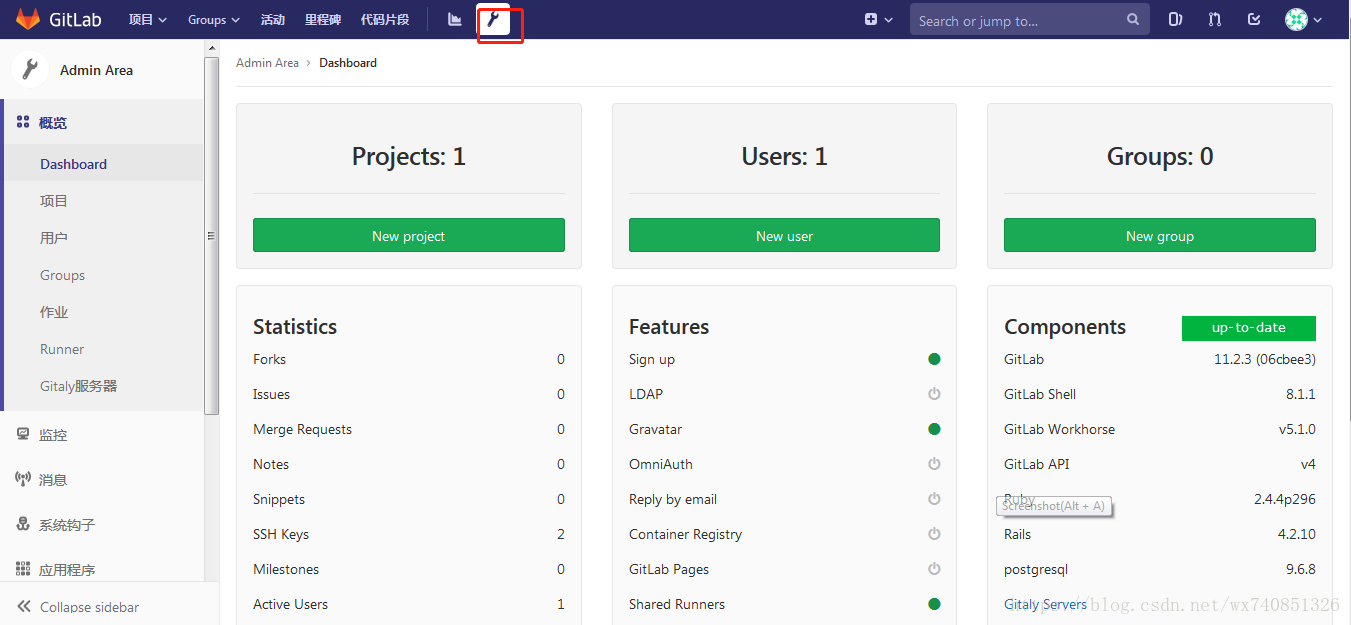Click the GitLab version 11.2.3 (06cbee3) text
This screenshot has height=625, width=1351.
[x=1264, y=359]
